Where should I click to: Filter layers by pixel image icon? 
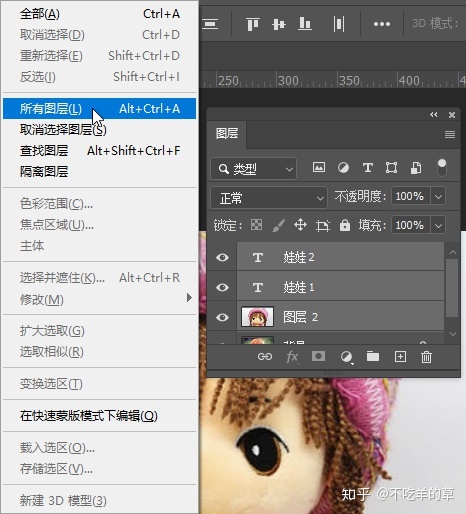coord(319,167)
